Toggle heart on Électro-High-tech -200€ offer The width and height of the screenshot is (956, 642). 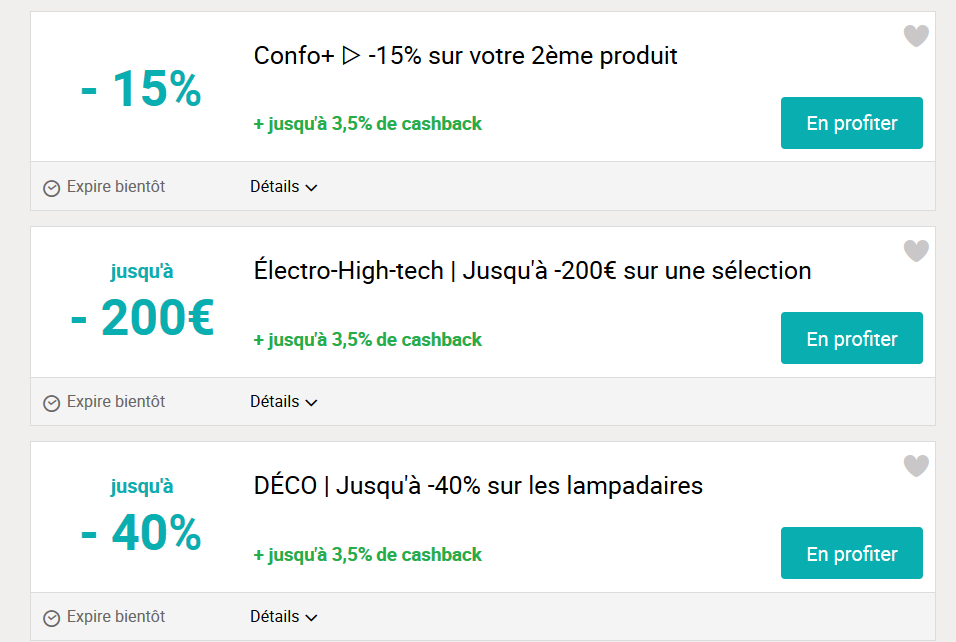pyautogui.click(x=916, y=251)
